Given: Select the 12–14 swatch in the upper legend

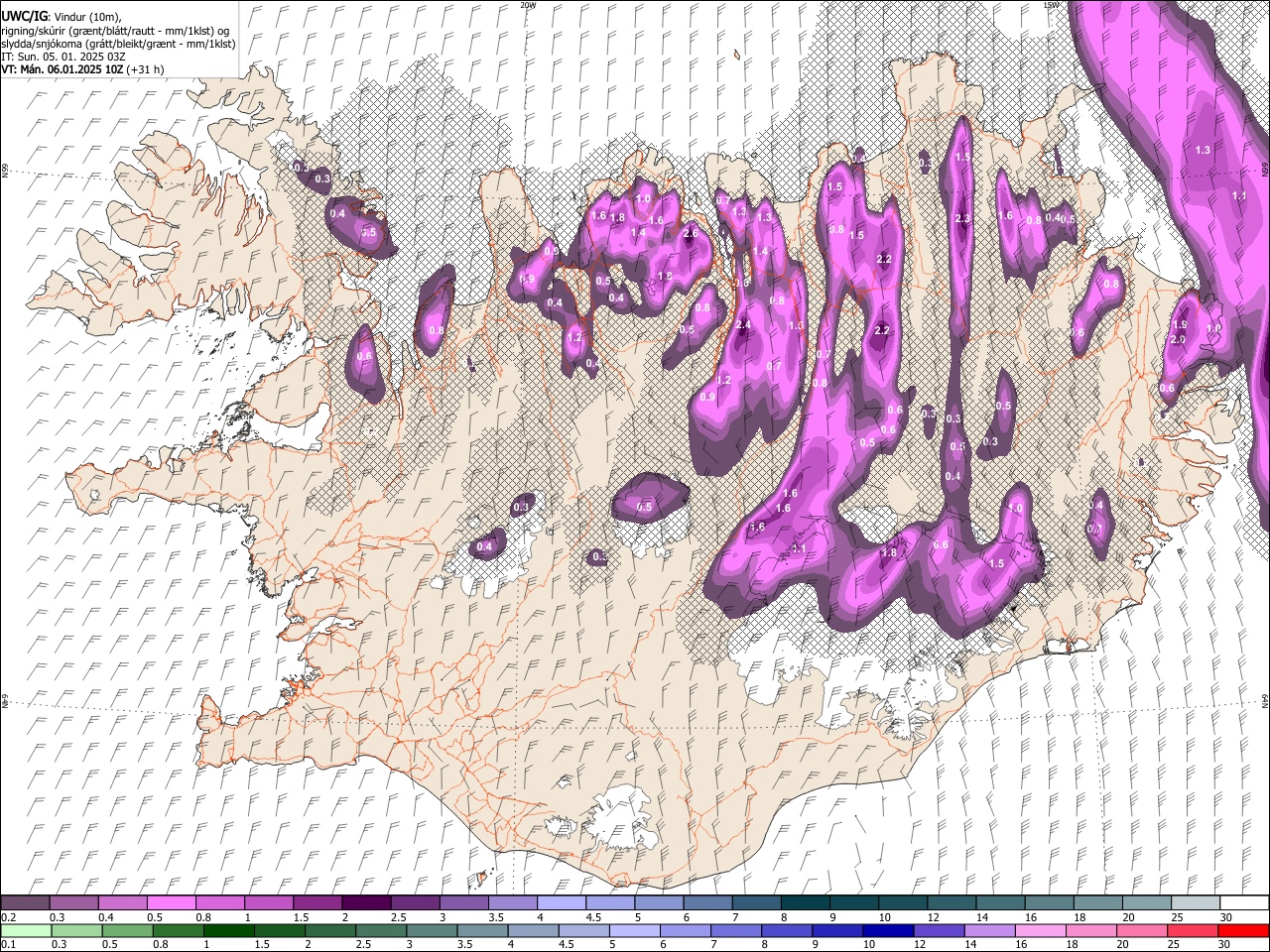Looking at the screenshot, I should (952, 902).
